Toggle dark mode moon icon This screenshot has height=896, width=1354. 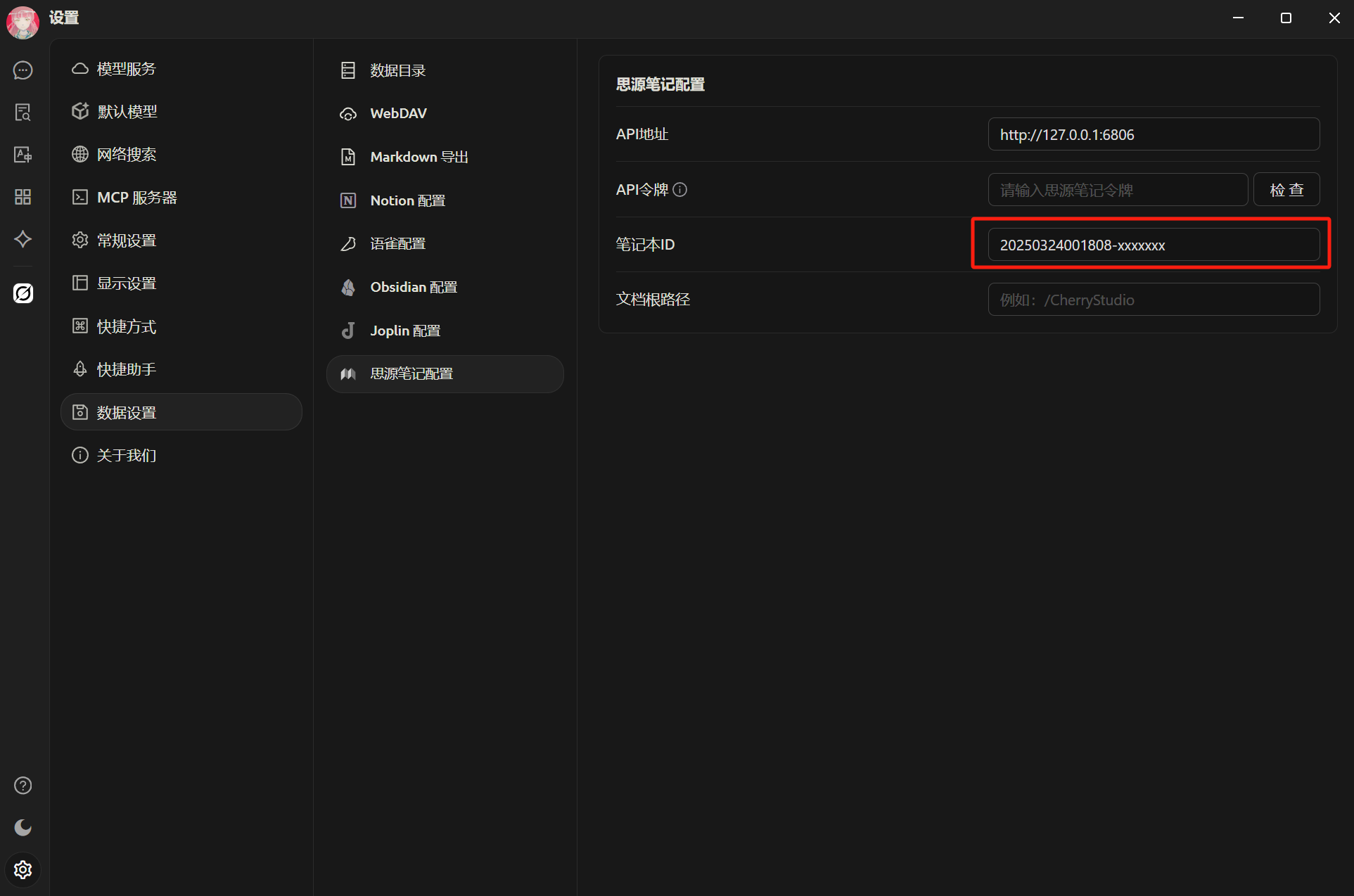(x=23, y=828)
